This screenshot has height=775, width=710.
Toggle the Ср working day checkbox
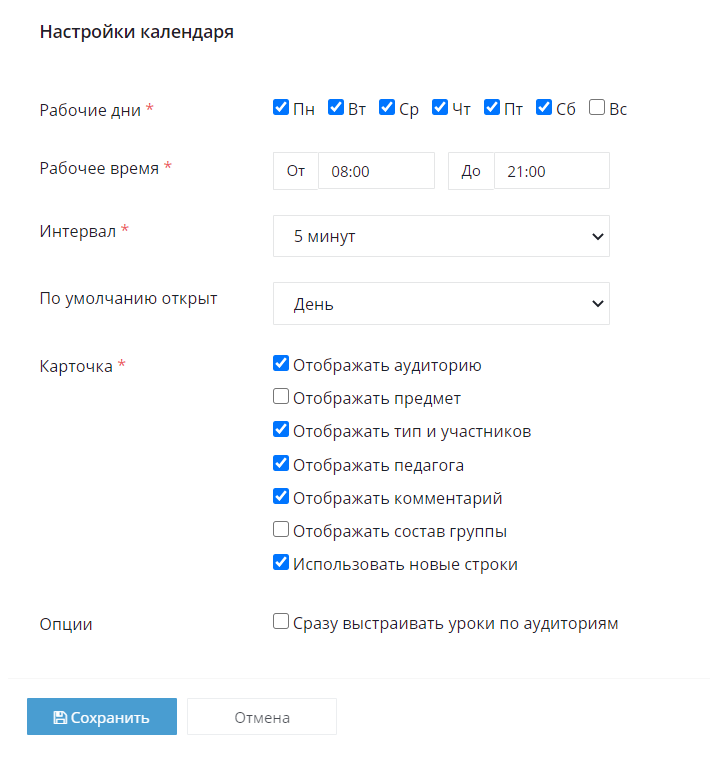pos(387,107)
